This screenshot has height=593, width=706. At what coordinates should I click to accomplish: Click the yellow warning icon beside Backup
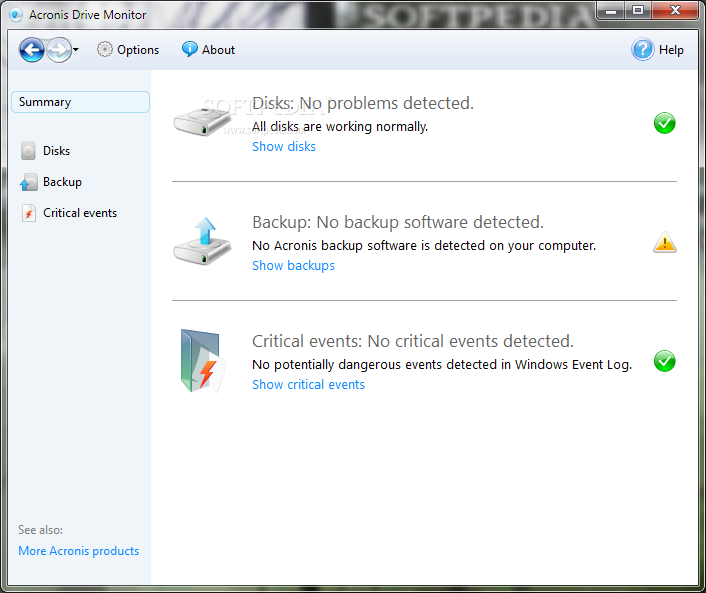click(x=665, y=242)
